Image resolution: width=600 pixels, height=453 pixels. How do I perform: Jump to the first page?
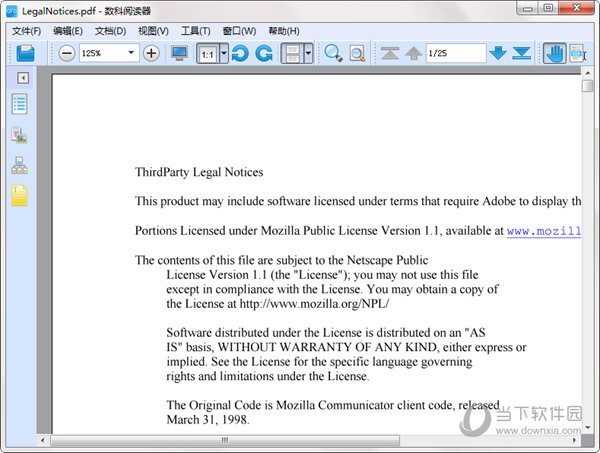390,53
